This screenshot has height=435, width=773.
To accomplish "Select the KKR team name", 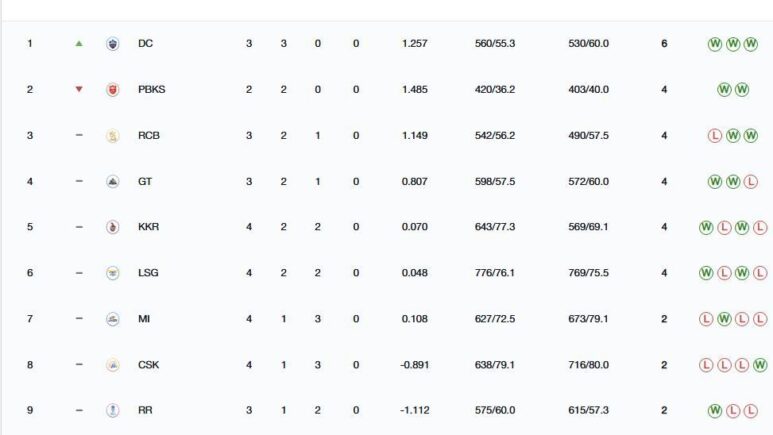I will point(148,228).
